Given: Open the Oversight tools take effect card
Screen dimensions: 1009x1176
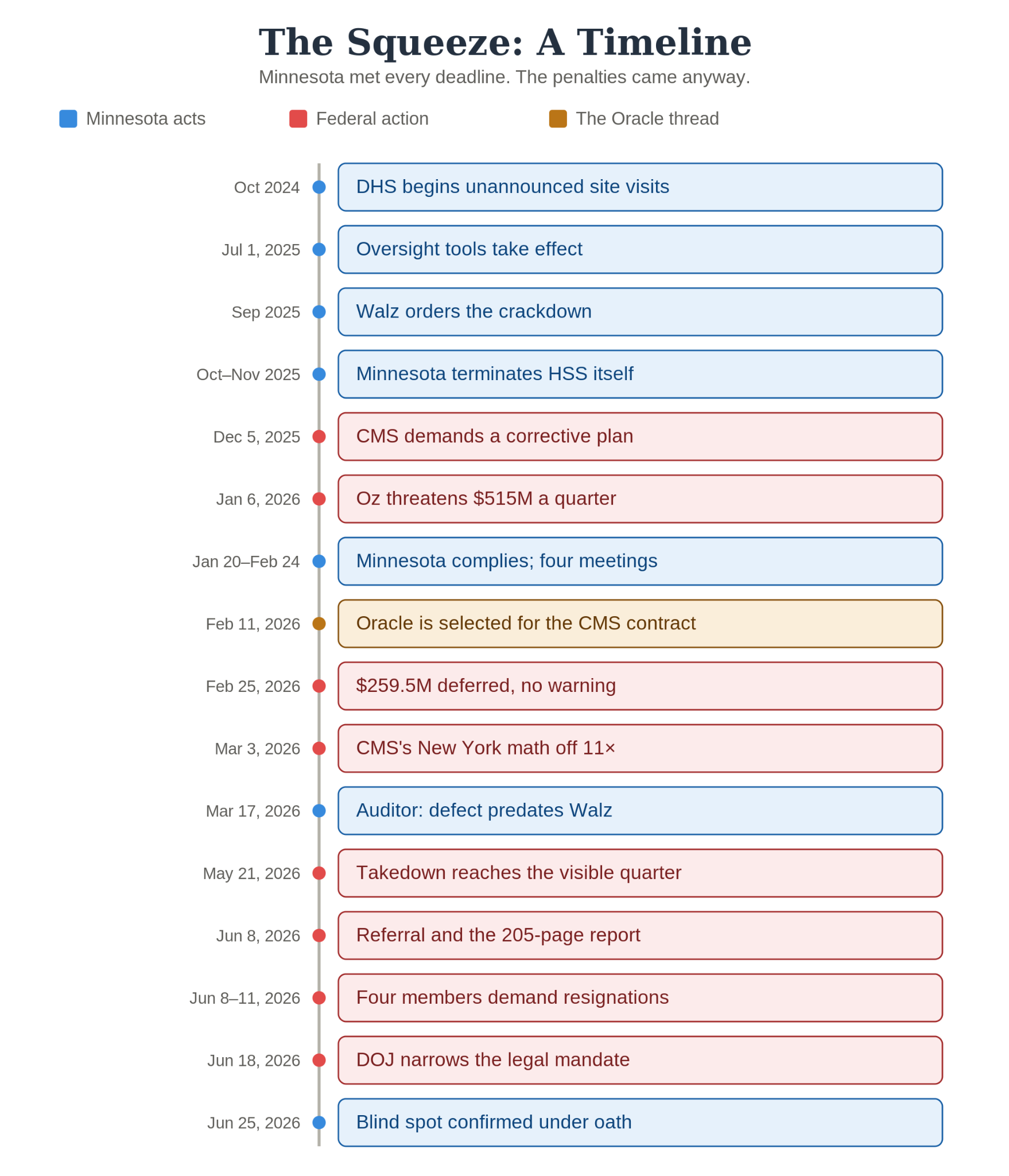Looking at the screenshot, I should click(x=640, y=249).
